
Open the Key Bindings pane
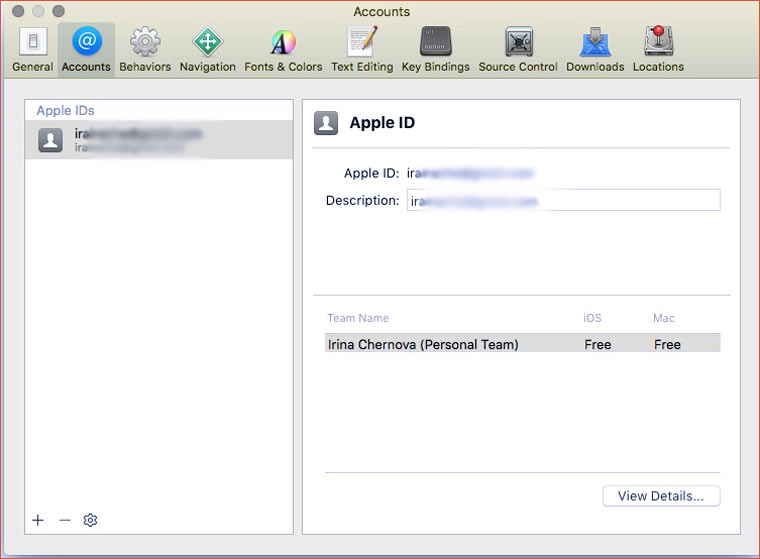[x=435, y=49]
